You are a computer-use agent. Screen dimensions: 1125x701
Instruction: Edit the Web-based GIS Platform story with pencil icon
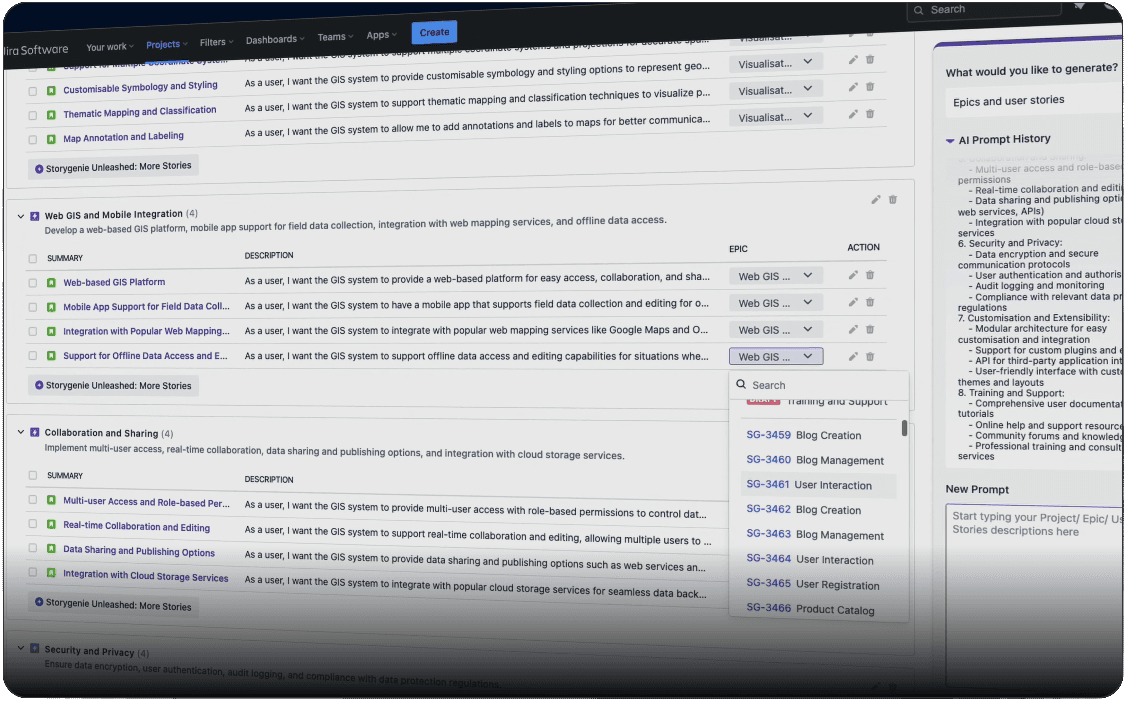click(x=852, y=275)
